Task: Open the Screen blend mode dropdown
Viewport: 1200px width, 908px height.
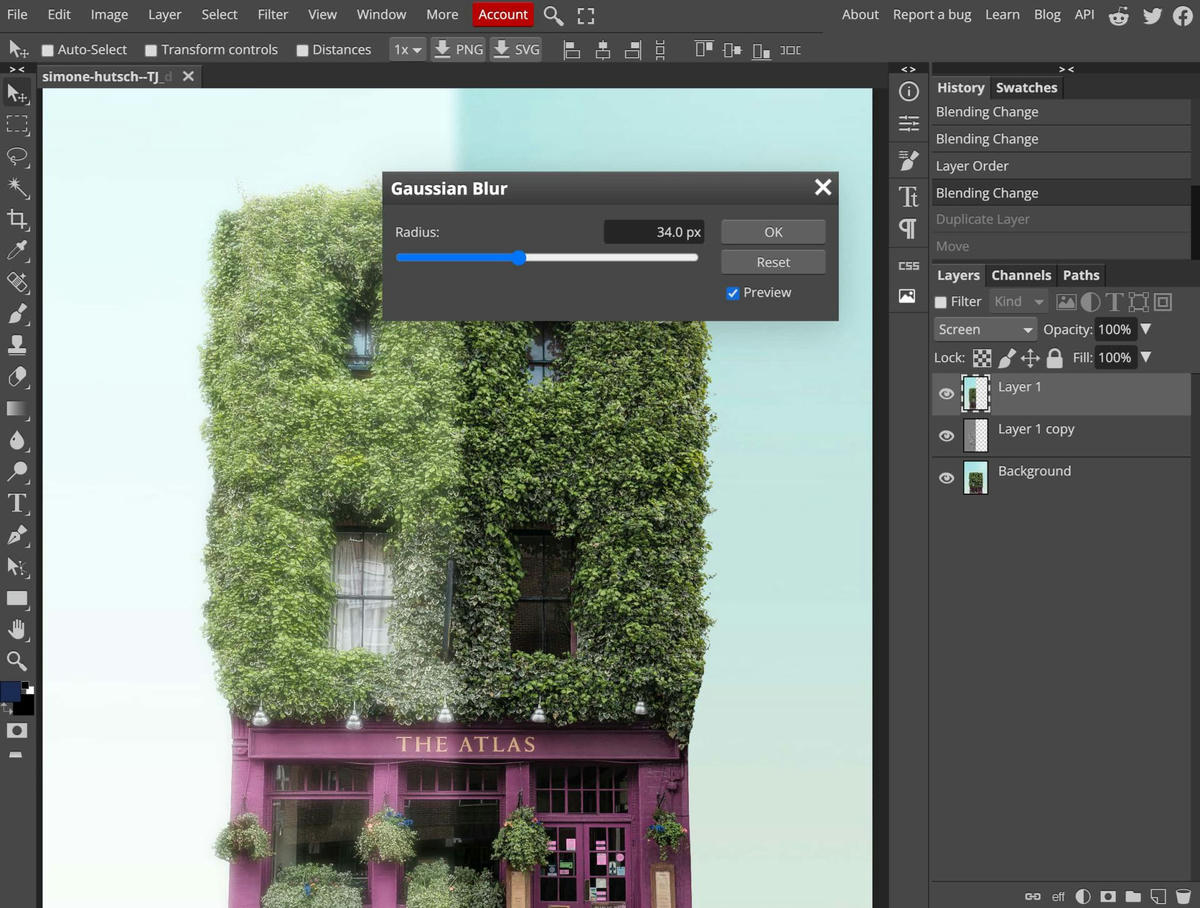Action: 985,329
